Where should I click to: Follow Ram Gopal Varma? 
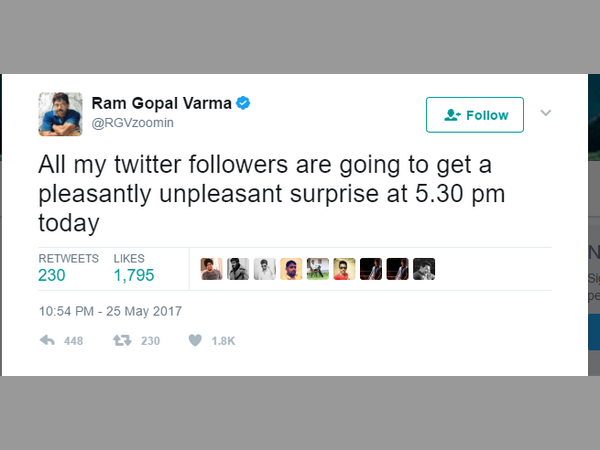474,115
